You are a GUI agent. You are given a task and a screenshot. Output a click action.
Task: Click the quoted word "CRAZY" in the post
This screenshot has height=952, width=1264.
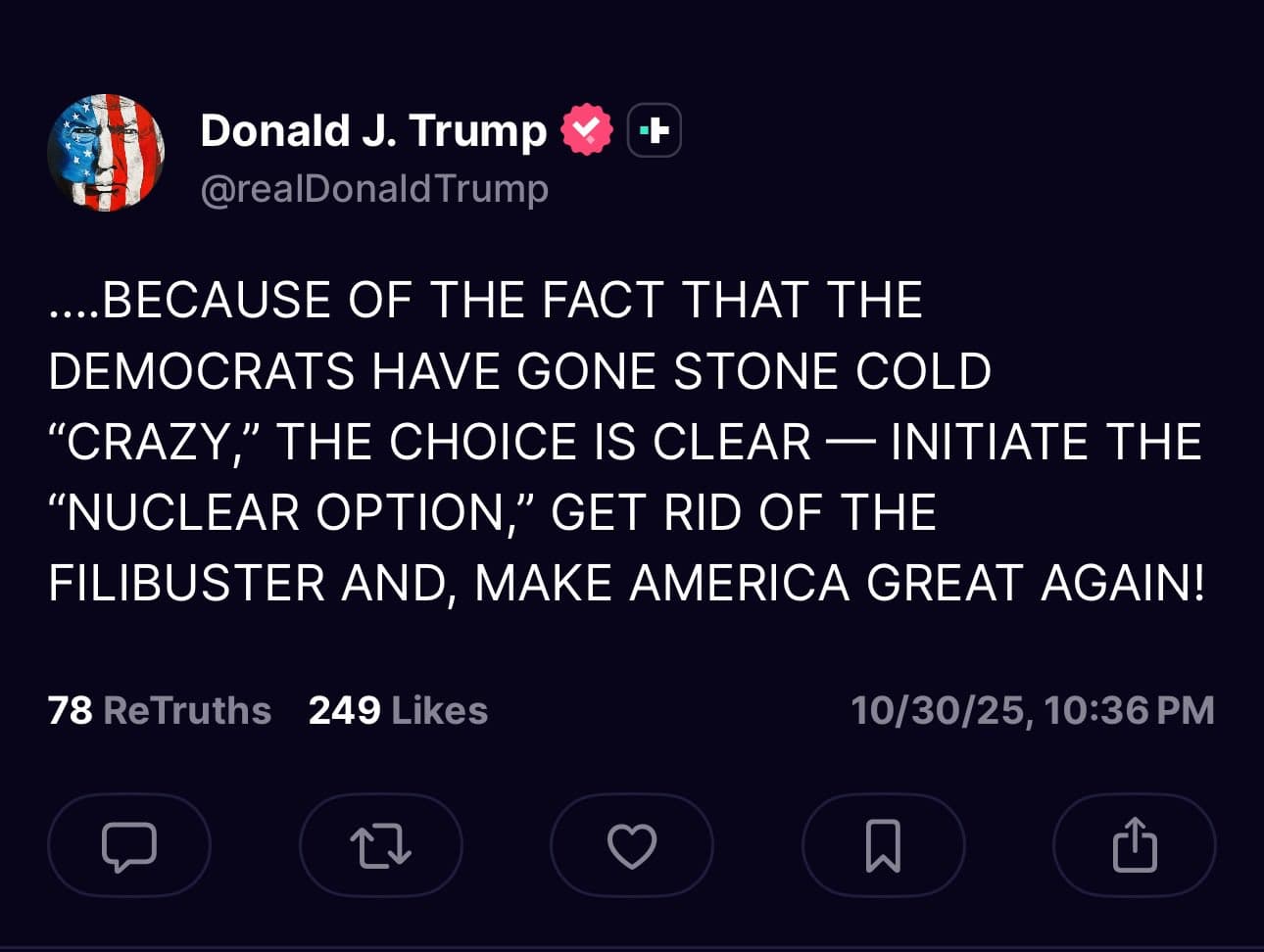pos(147,442)
